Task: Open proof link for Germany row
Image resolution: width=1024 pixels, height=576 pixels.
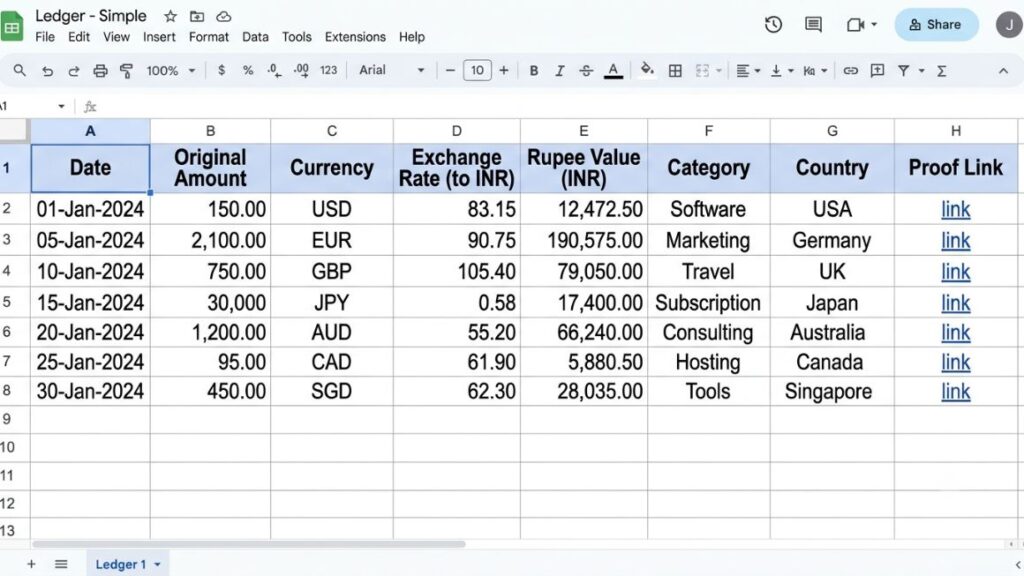Action: pyautogui.click(x=955, y=241)
